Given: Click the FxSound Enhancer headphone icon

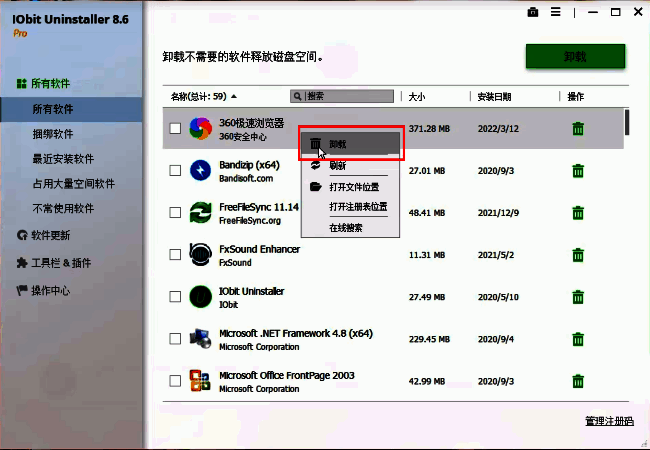Looking at the screenshot, I should coord(201,254).
